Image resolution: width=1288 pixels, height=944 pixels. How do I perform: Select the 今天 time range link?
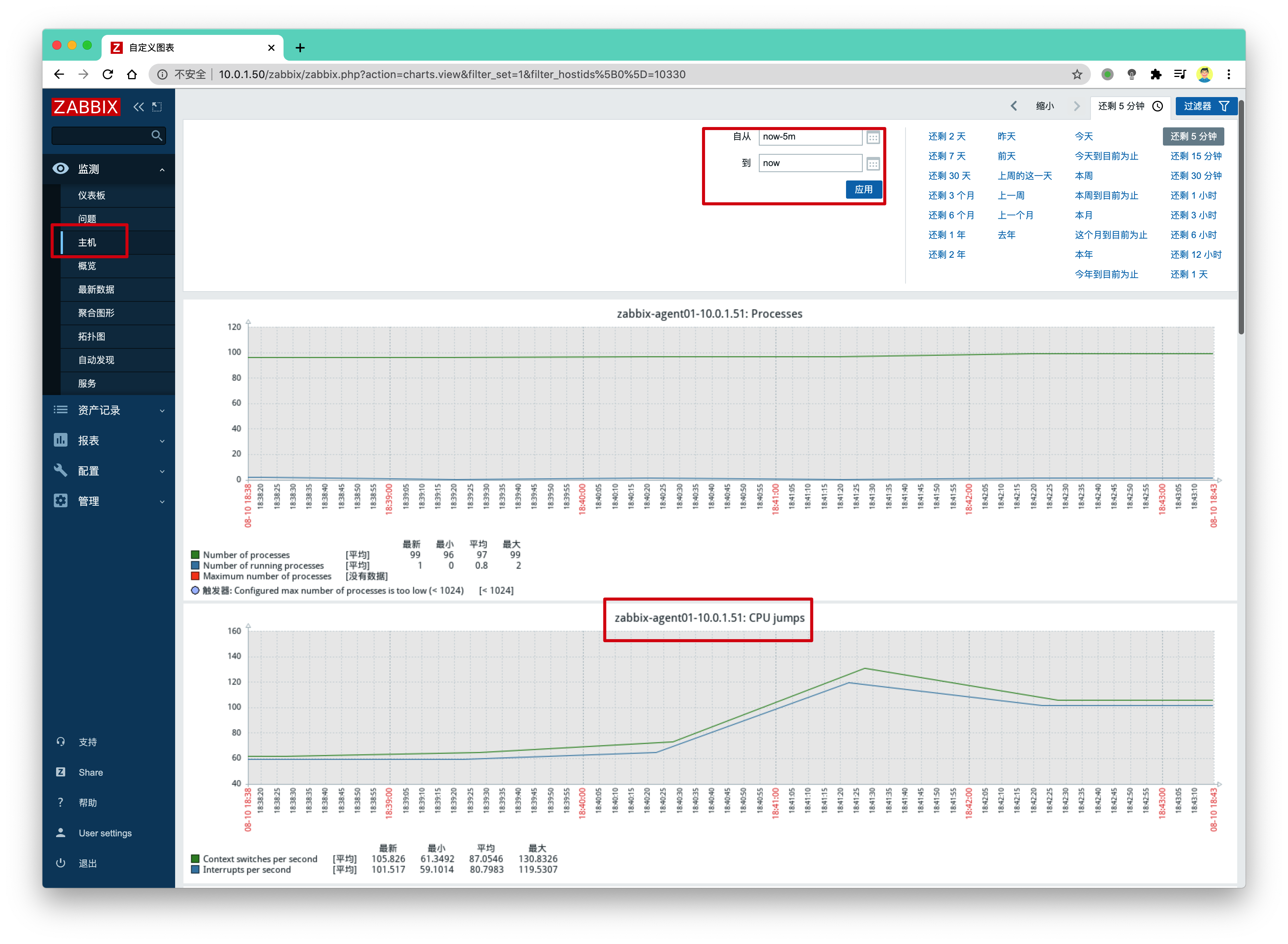click(1084, 136)
